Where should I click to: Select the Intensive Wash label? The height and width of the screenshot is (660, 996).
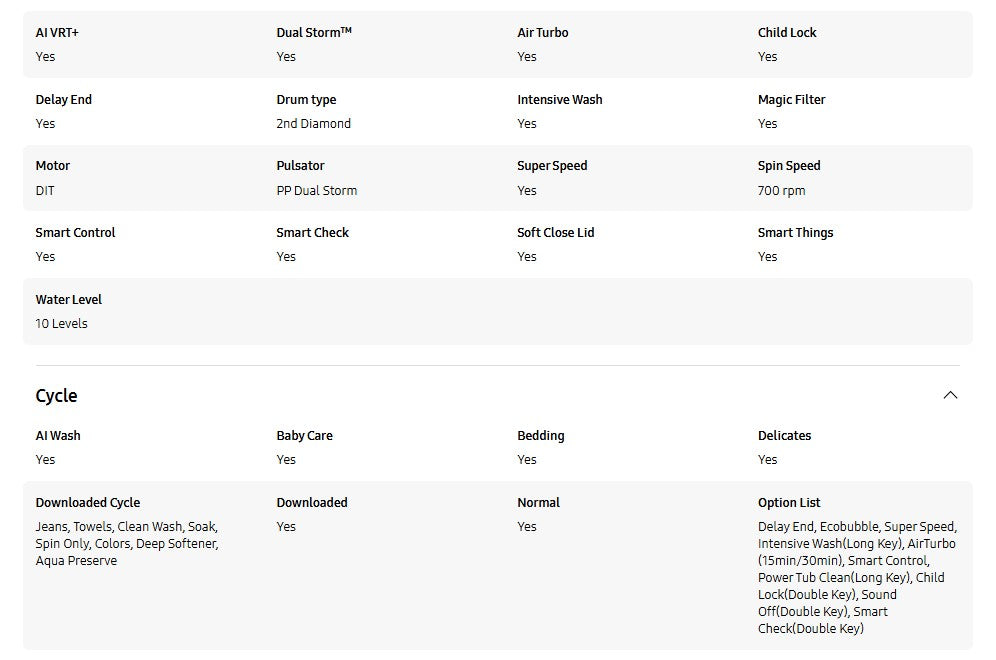point(559,99)
